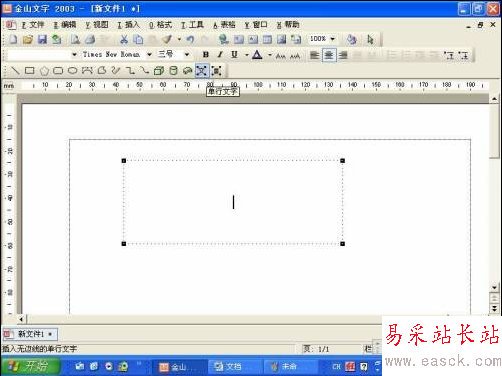Image resolution: width=502 pixels, height=376 pixels.
Task: Click the format painter brush icon
Action: click(167, 39)
